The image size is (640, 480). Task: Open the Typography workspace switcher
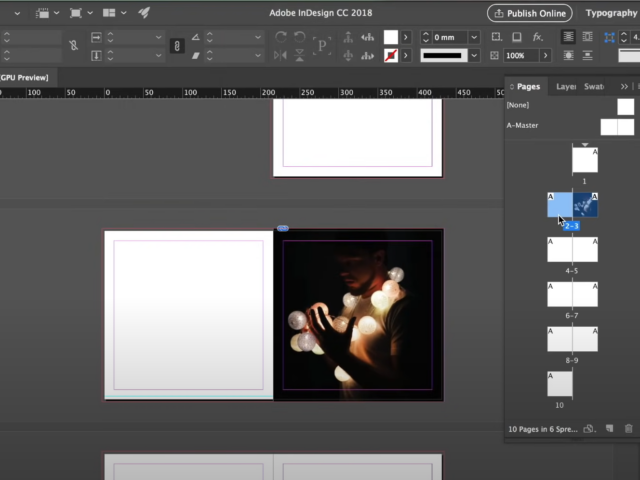tap(612, 13)
